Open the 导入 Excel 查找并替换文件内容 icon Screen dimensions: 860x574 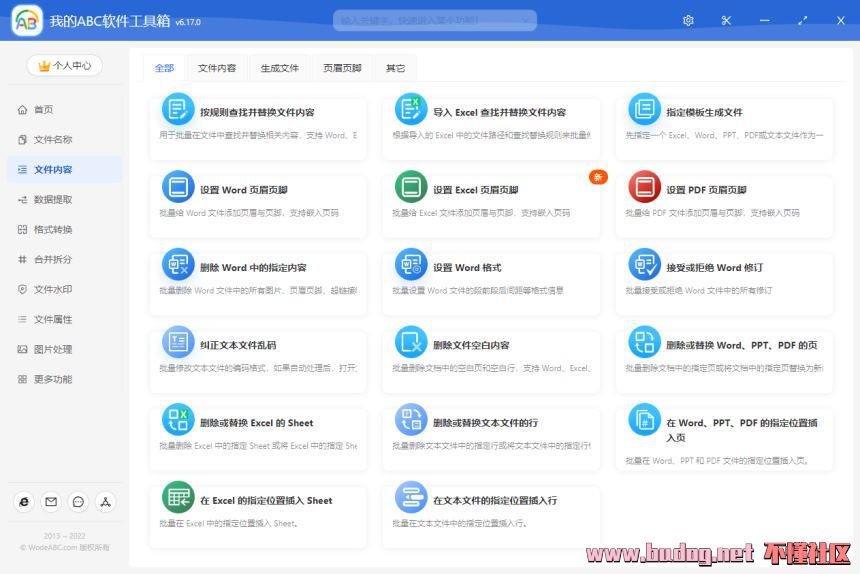pos(411,109)
